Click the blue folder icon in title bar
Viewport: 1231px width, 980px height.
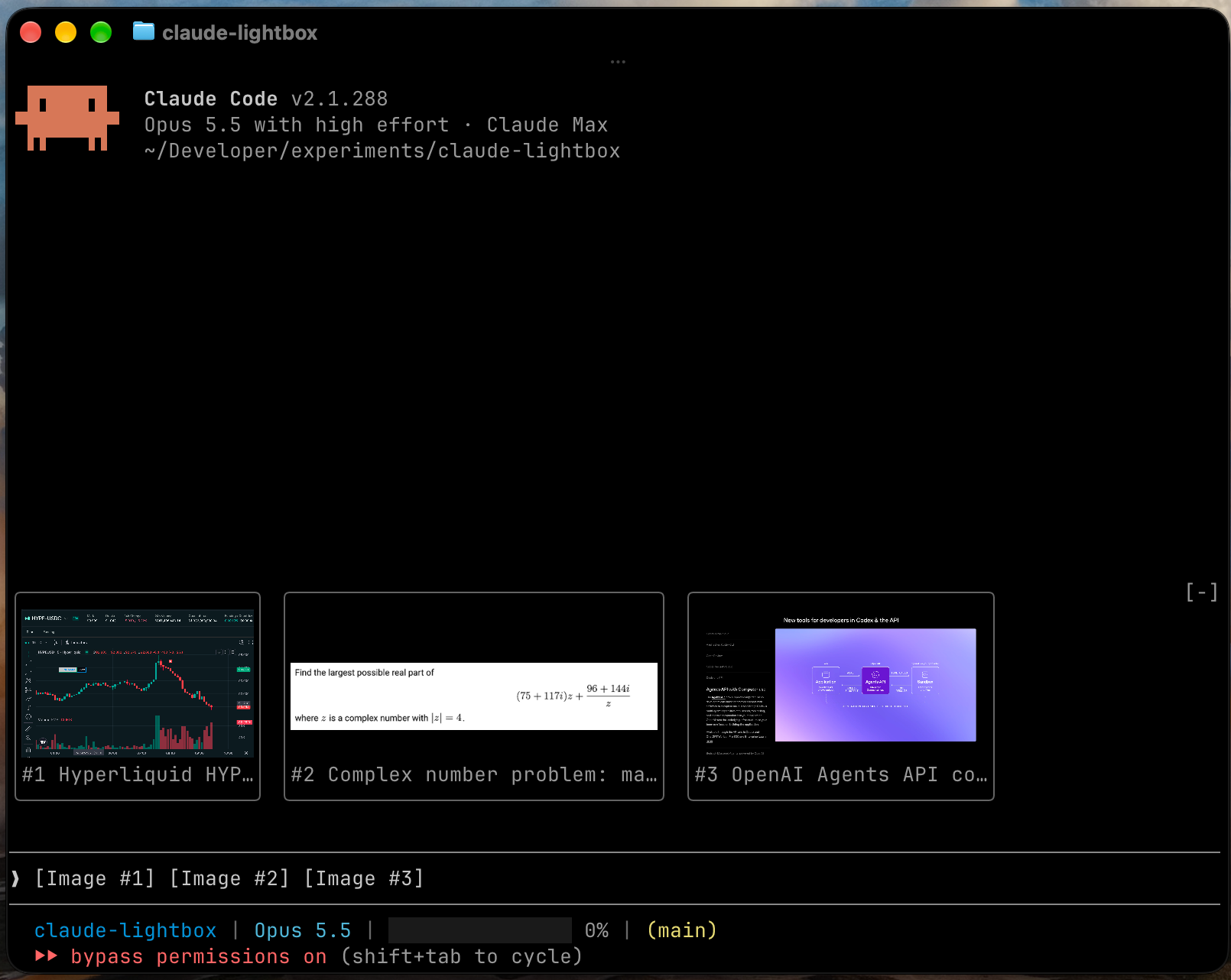[x=144, y=31]
